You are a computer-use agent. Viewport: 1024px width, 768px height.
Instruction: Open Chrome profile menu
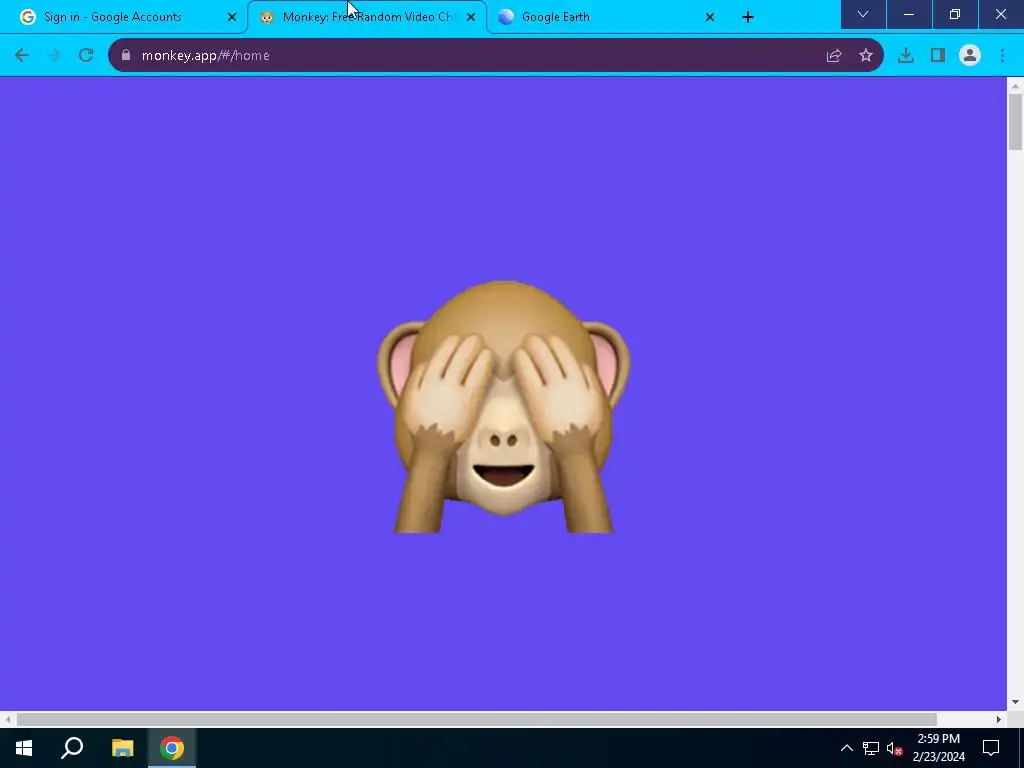[970, 56]
